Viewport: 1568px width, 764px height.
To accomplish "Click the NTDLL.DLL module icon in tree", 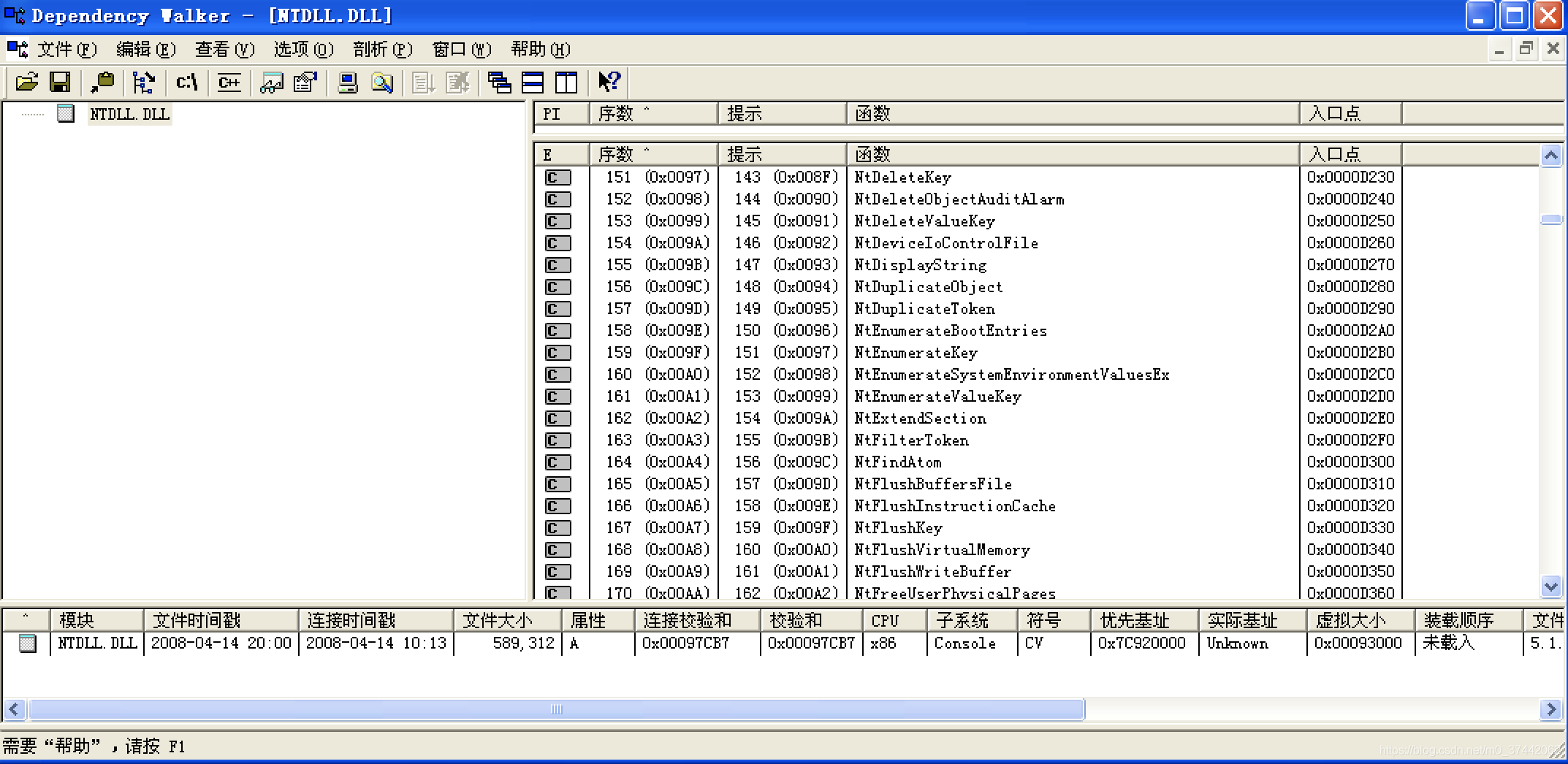I will [66, 113].
